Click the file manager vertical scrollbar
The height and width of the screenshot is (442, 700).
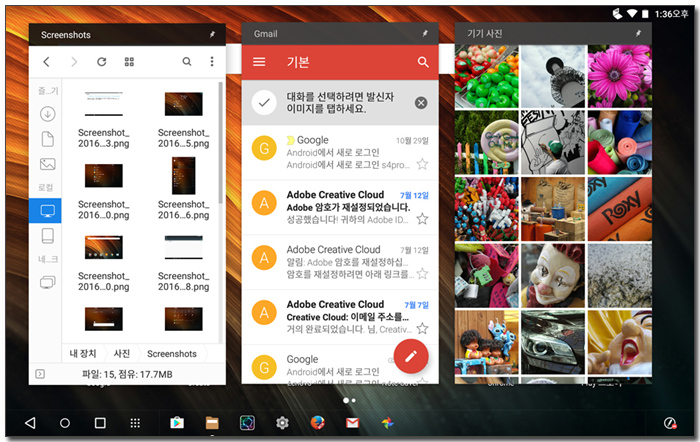coord(220,143)
